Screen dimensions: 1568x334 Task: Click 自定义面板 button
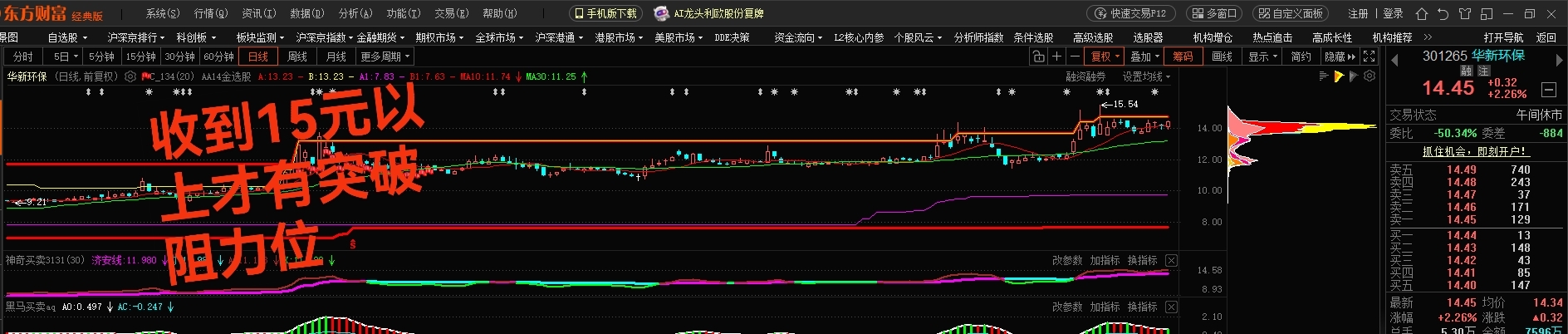tap(1291, 13)
